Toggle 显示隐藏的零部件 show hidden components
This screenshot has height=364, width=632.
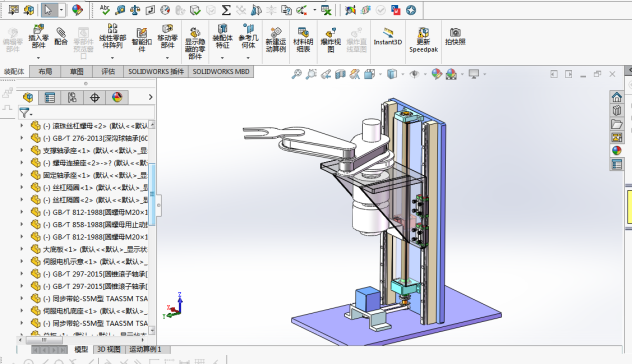coord(195,43)
